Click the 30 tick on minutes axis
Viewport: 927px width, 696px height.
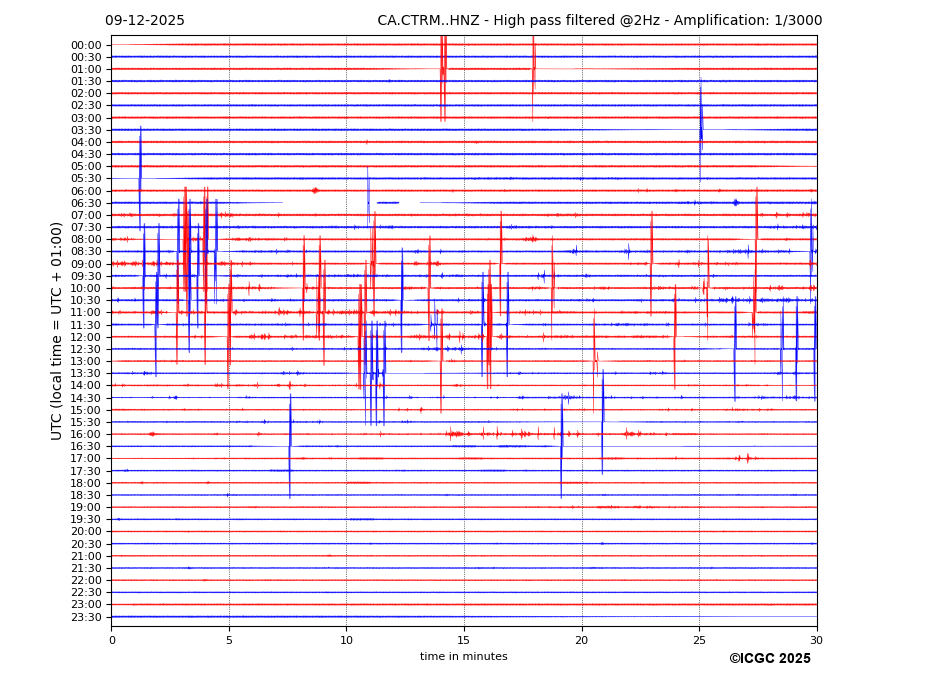click(817, 640)
